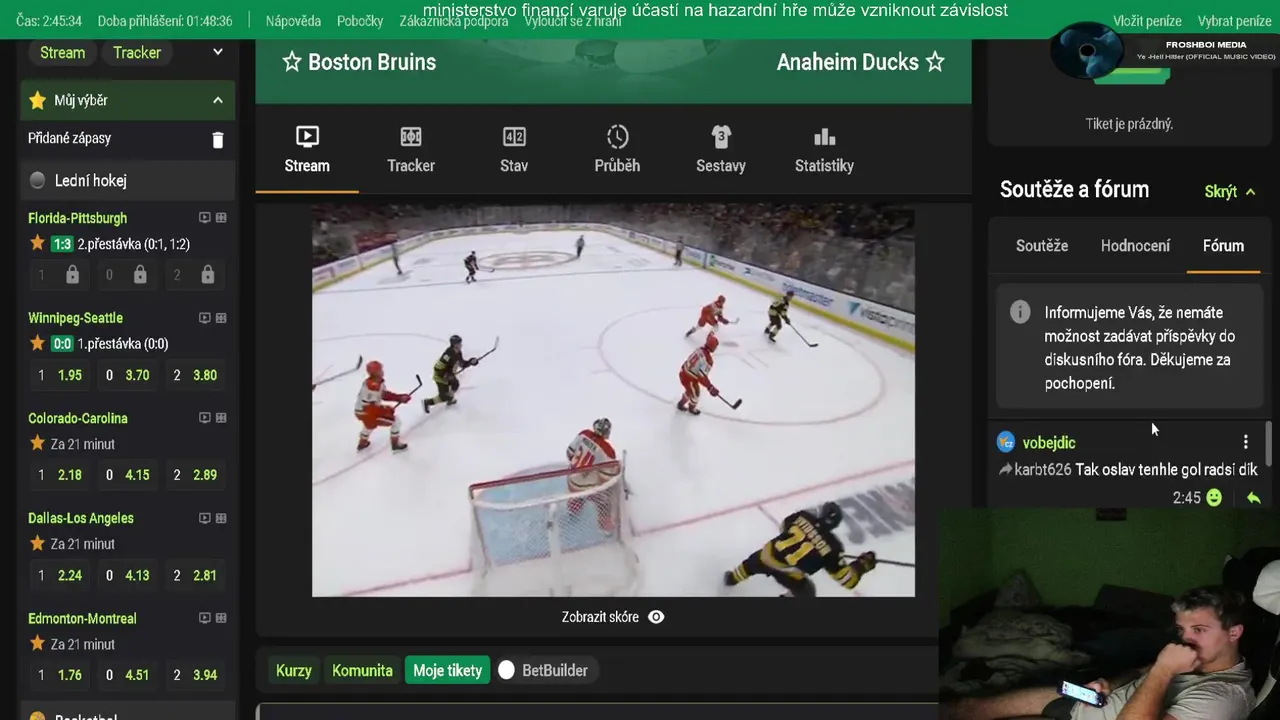Image resolution: width=1280 pixels, height=720 pixels.
Task: Select the Soutěže tab
Action: pyautogui.click(x=1042, y=246)
